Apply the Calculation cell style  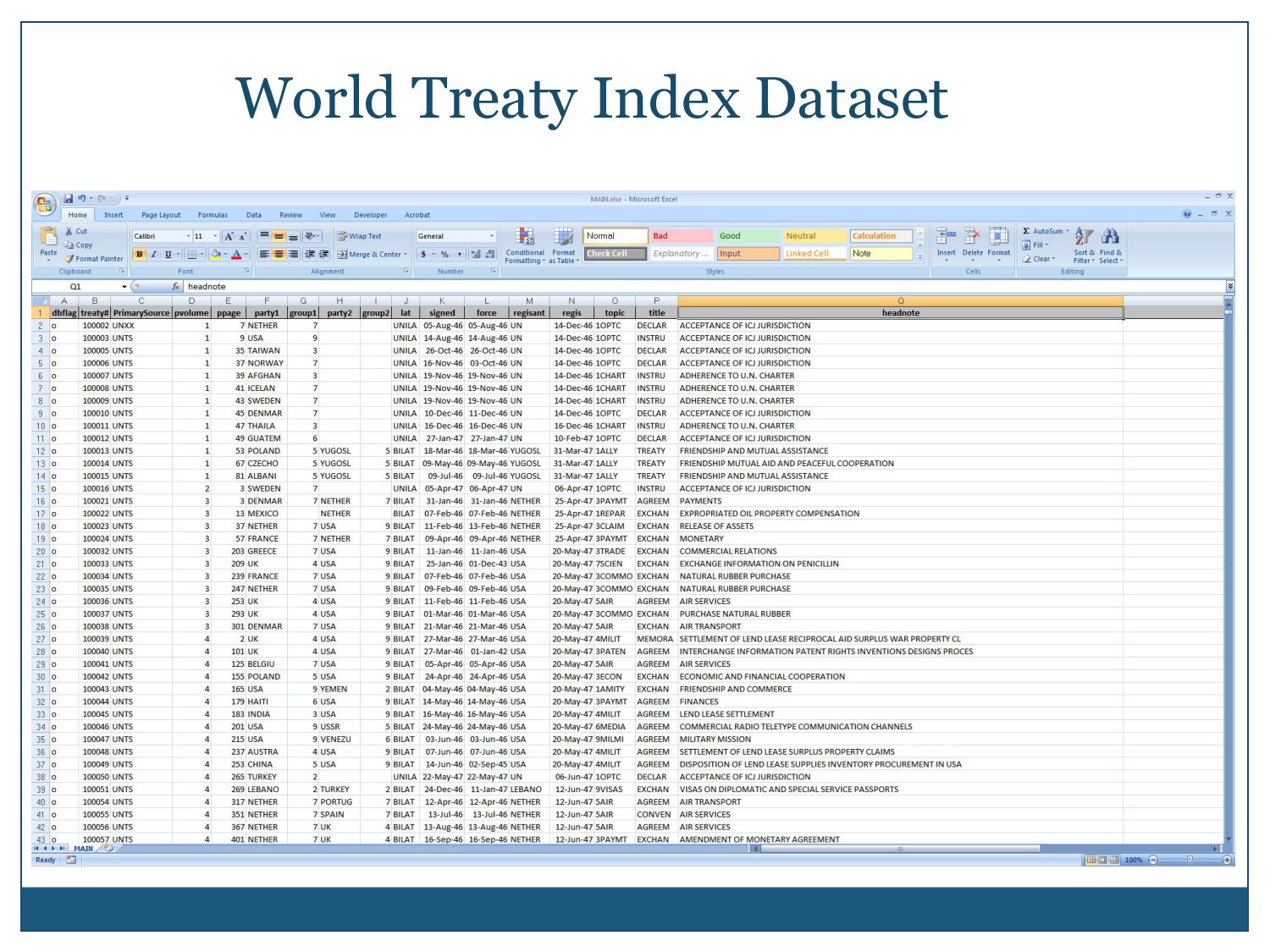tap(881, 236)
